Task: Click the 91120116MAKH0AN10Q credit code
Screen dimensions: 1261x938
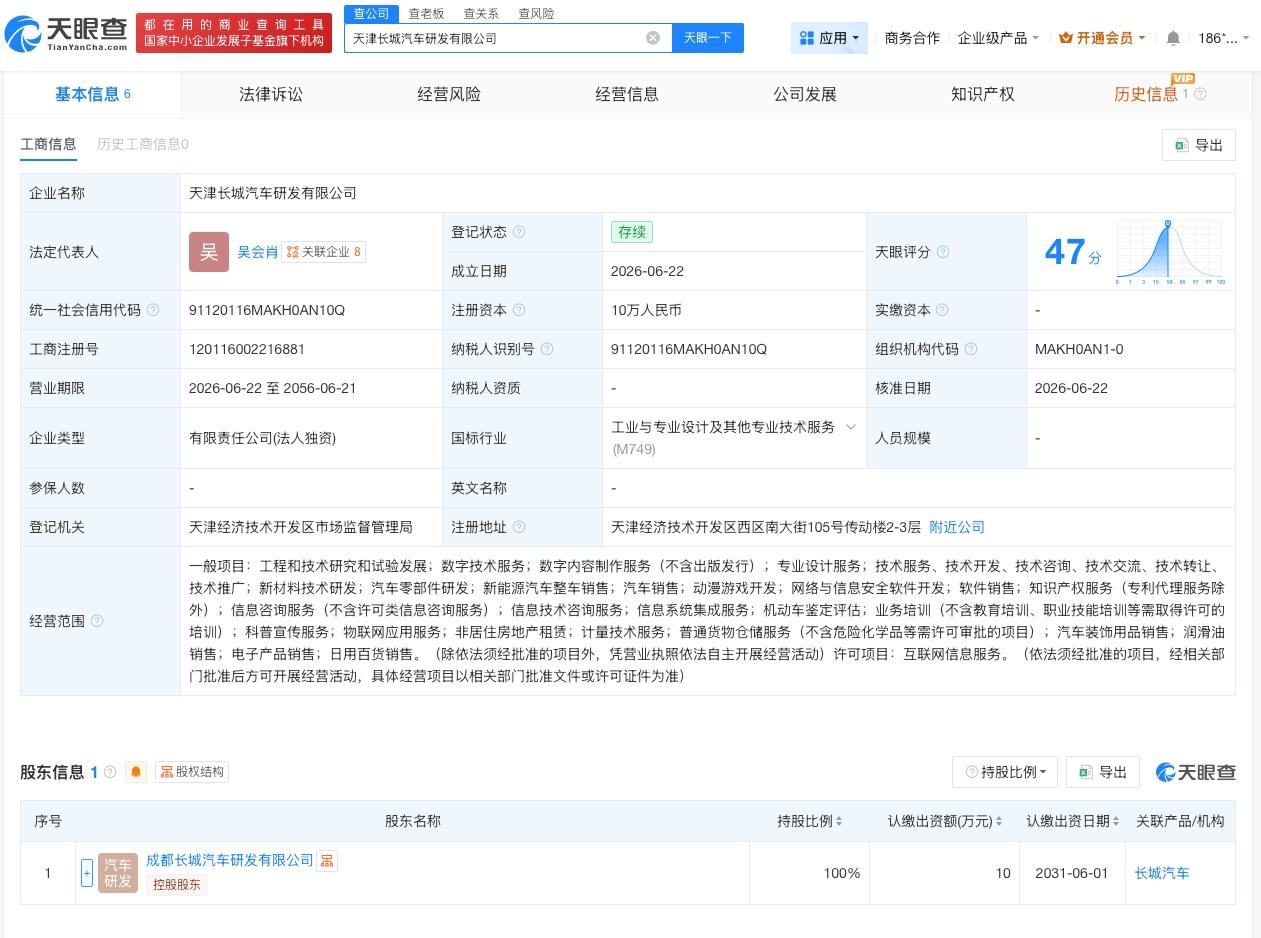Action: tap(267, 310)
